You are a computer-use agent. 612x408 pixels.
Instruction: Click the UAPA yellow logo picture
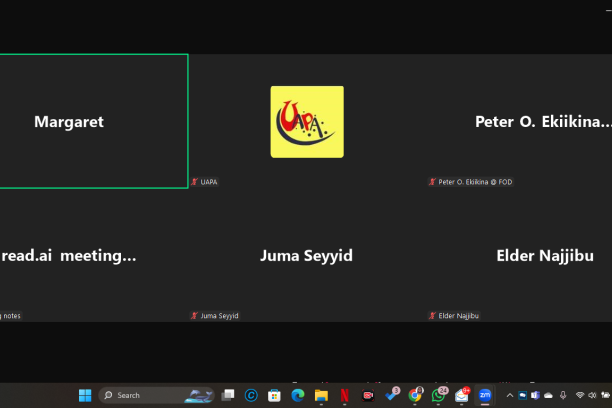click(x=307, y=122)
